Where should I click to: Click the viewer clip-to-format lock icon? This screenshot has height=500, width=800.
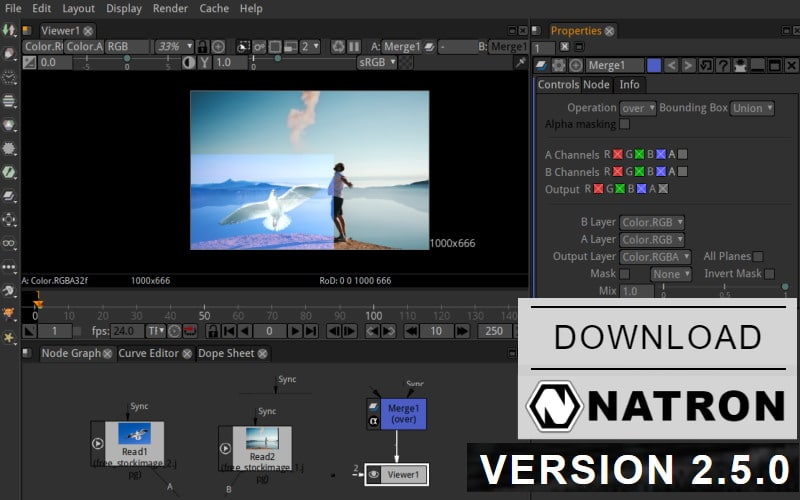tap(202, 47)
